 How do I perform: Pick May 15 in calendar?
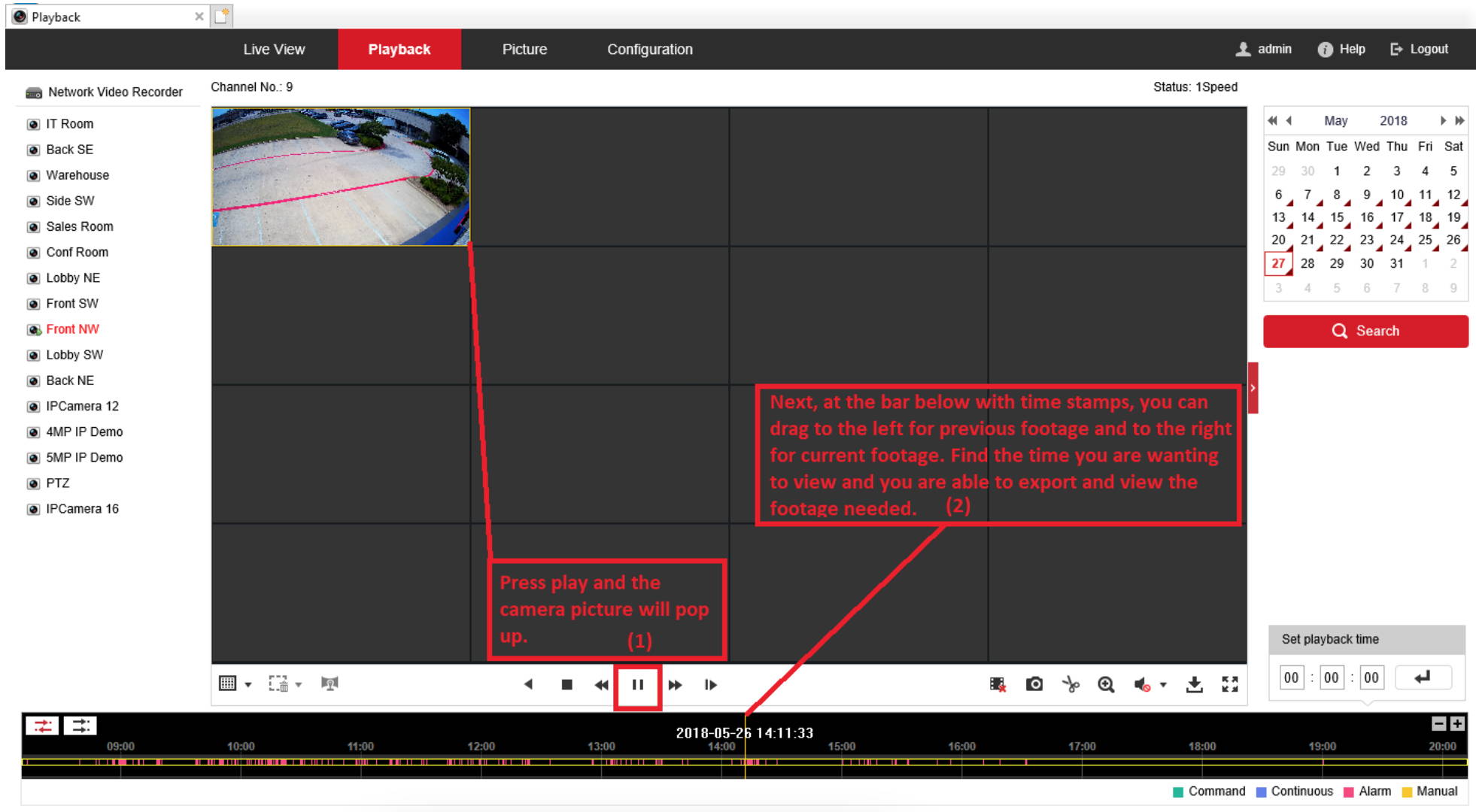click(x=1337, y=217)
